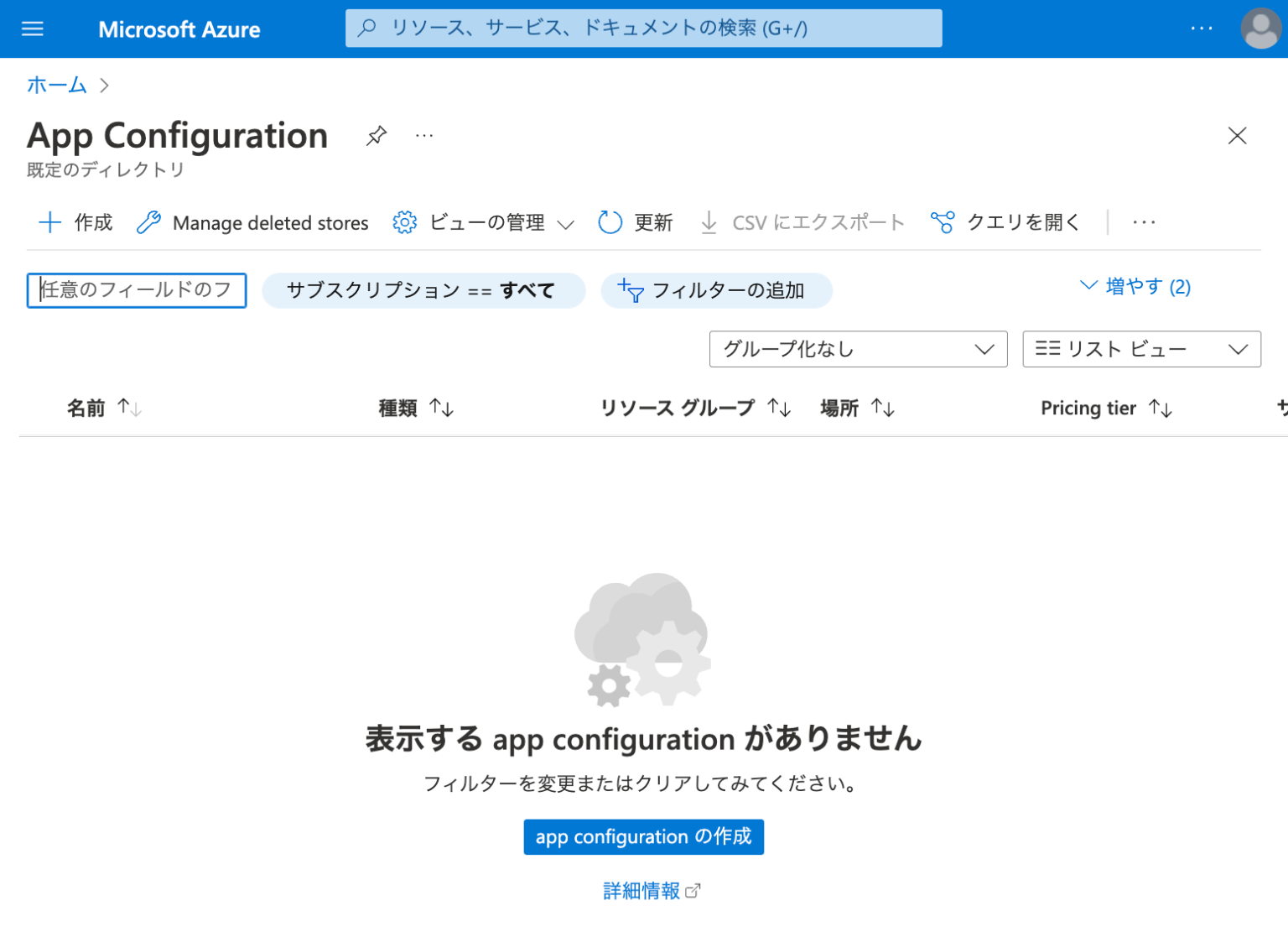Select 作成 to create a new resource
The height and width of the screenshot is (937, 1288).
click(75, 221)
